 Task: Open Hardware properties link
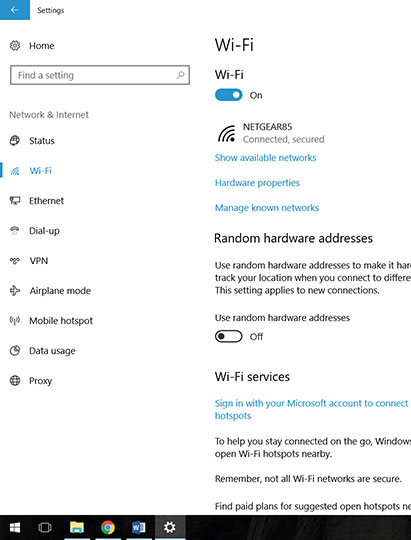[x=257, y=183]
